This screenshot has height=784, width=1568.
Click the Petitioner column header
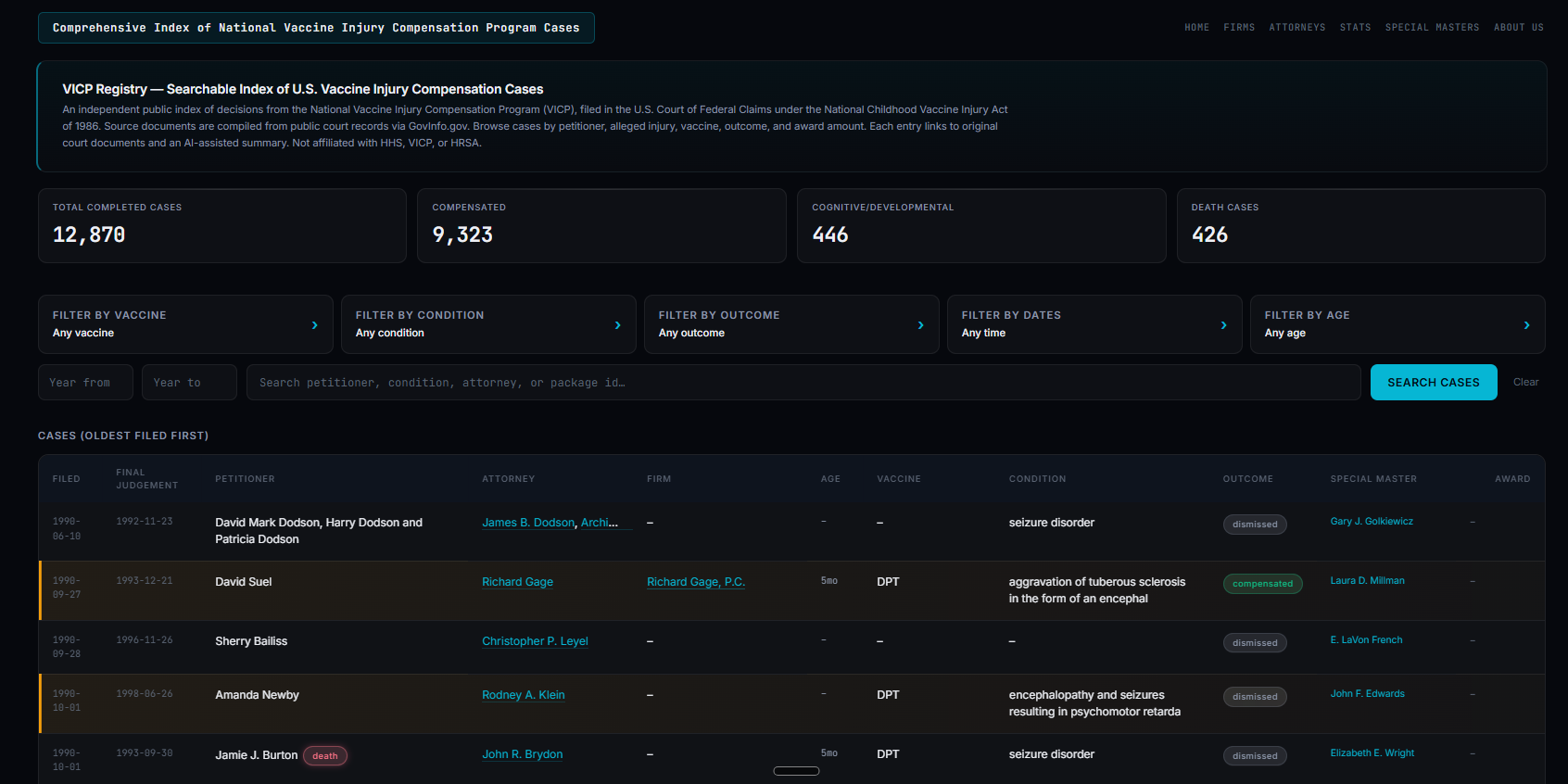245,479
